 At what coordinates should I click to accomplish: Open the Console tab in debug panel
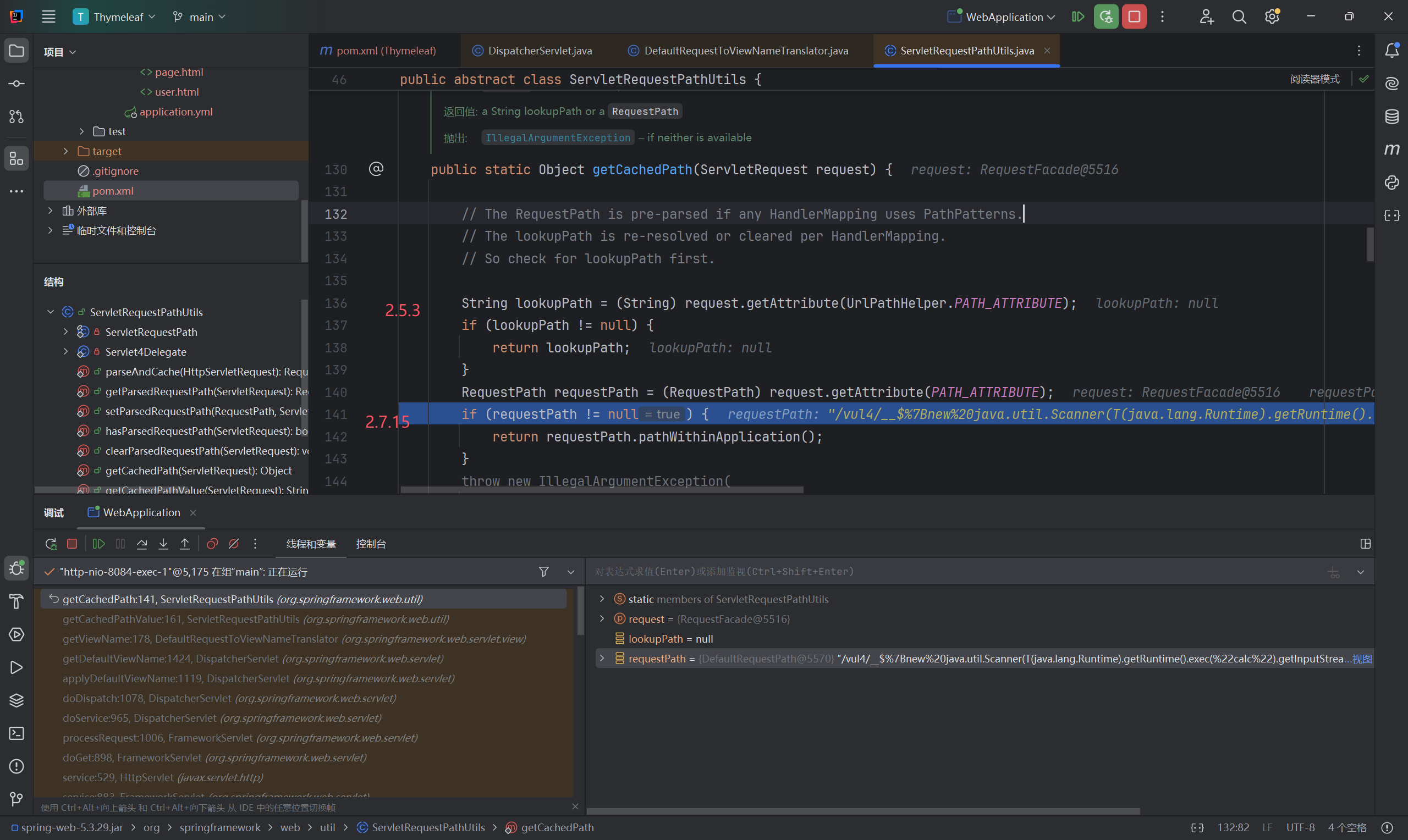[x=371, y=544]
